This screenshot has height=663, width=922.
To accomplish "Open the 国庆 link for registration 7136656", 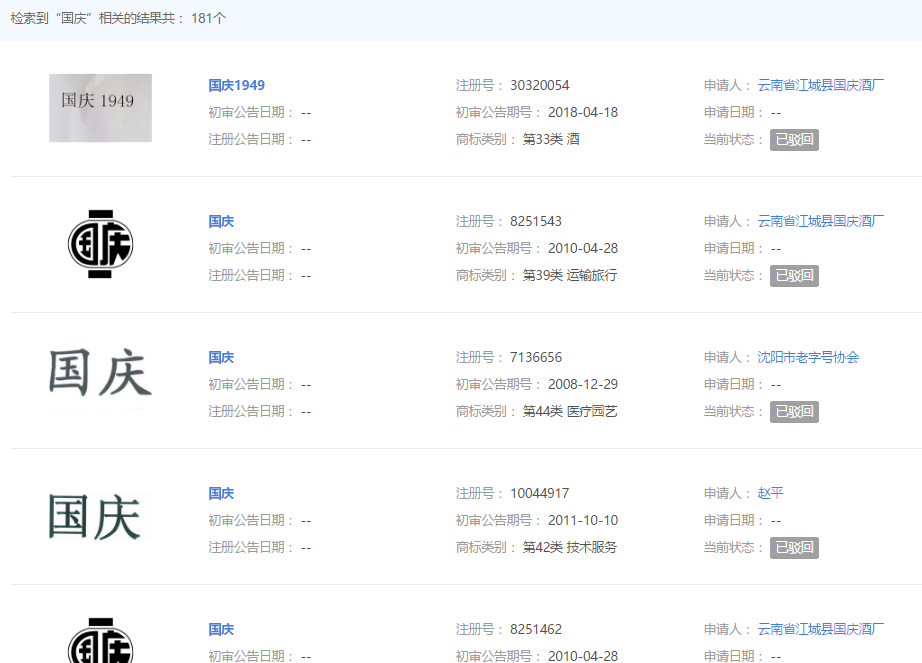I will pos(221,357).
